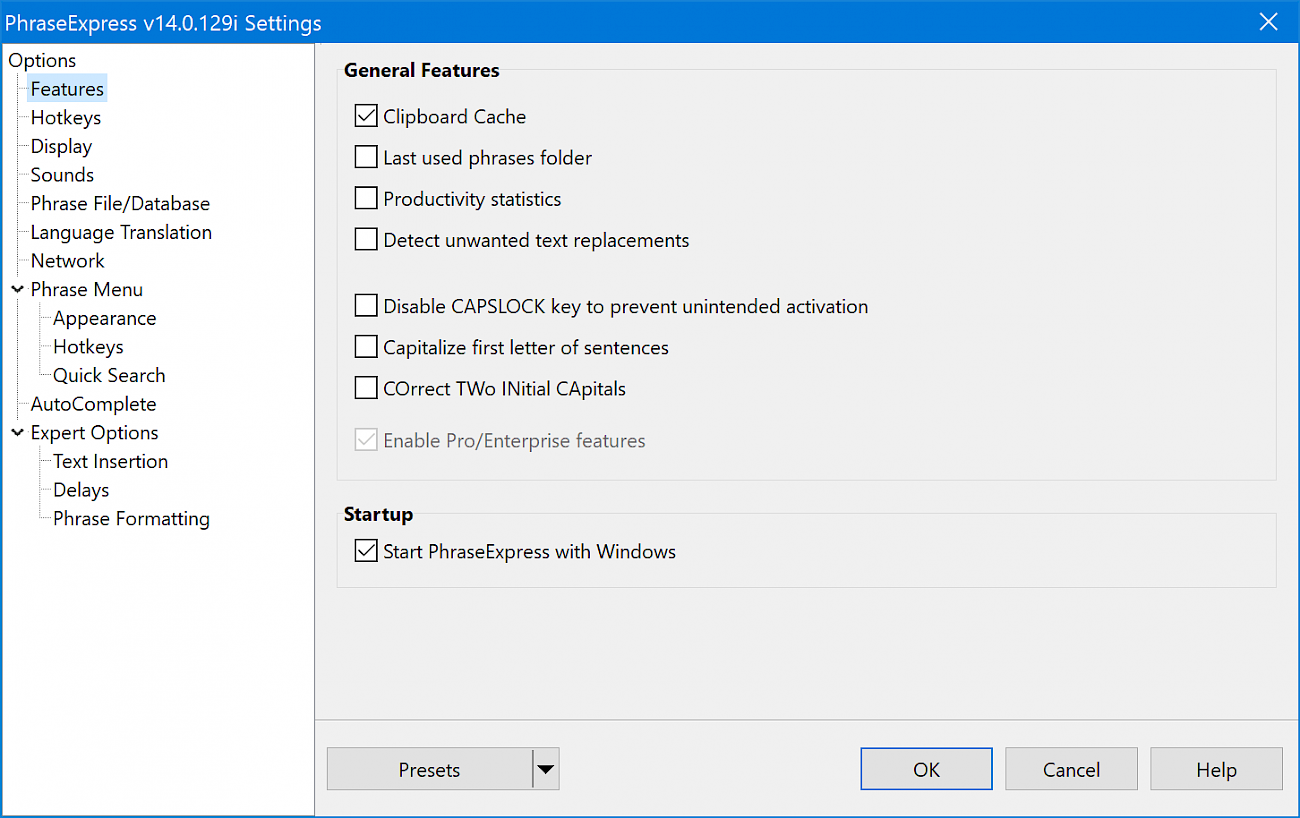Open the Hotkeys item under Options
1300x818 pixels.
[66, 118]
